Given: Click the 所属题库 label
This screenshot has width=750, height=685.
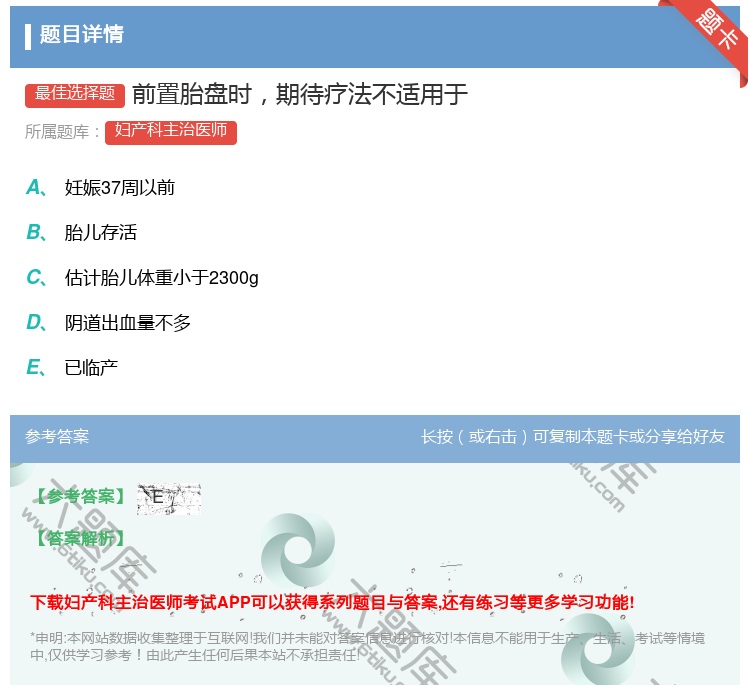Looking at the screenshot, I should pos(62,132).
